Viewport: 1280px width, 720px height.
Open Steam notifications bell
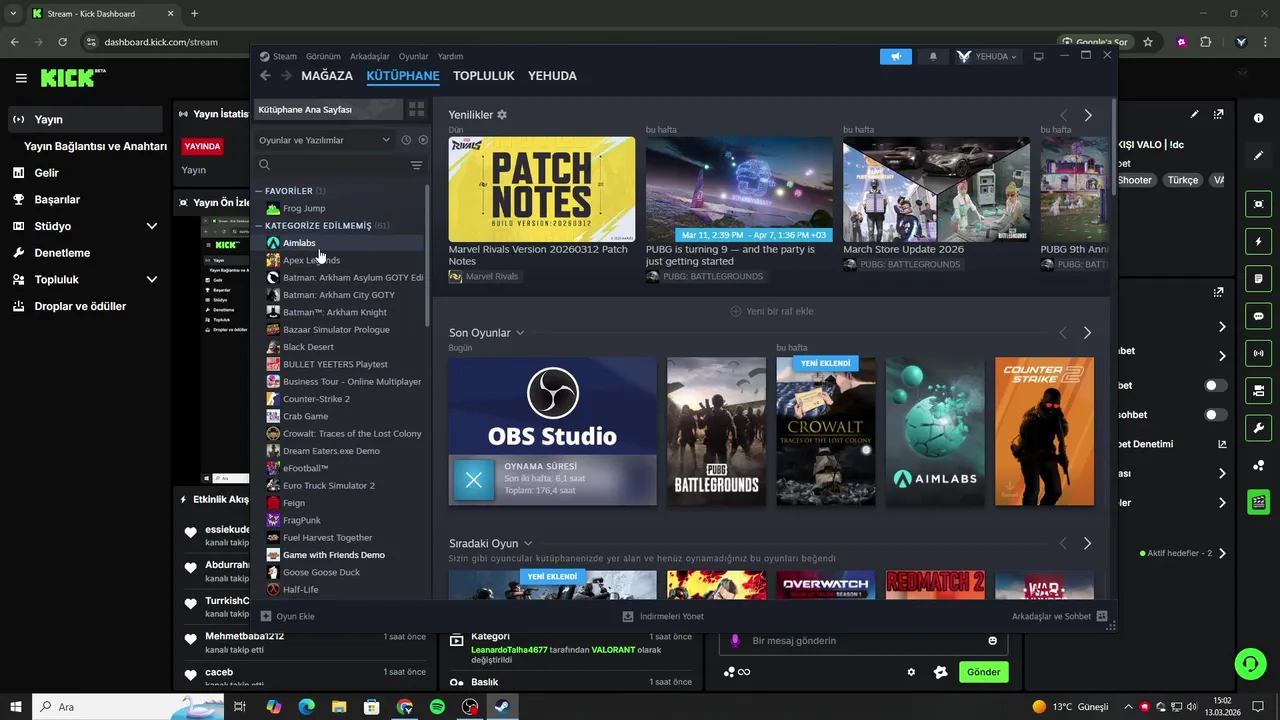(933, 57)
